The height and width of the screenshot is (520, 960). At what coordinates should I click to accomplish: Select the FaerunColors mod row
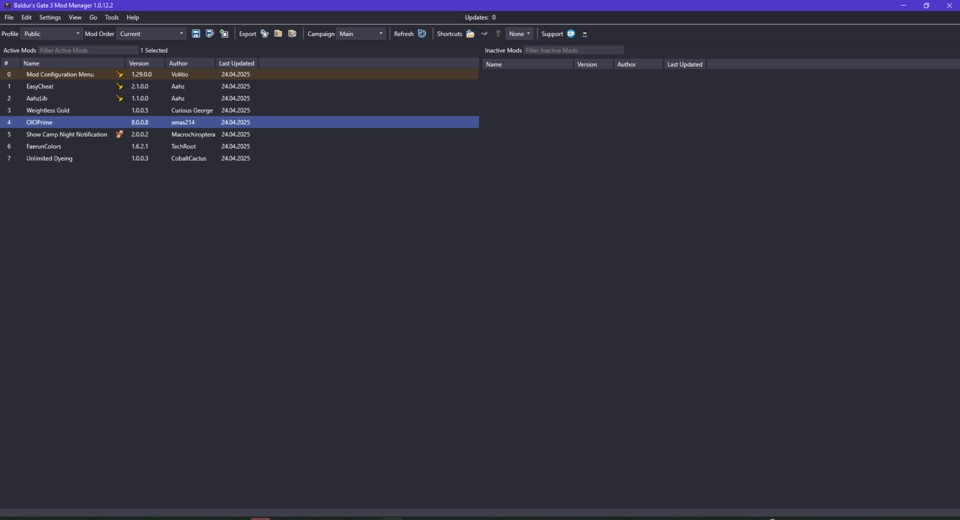(x=239, y=146)
